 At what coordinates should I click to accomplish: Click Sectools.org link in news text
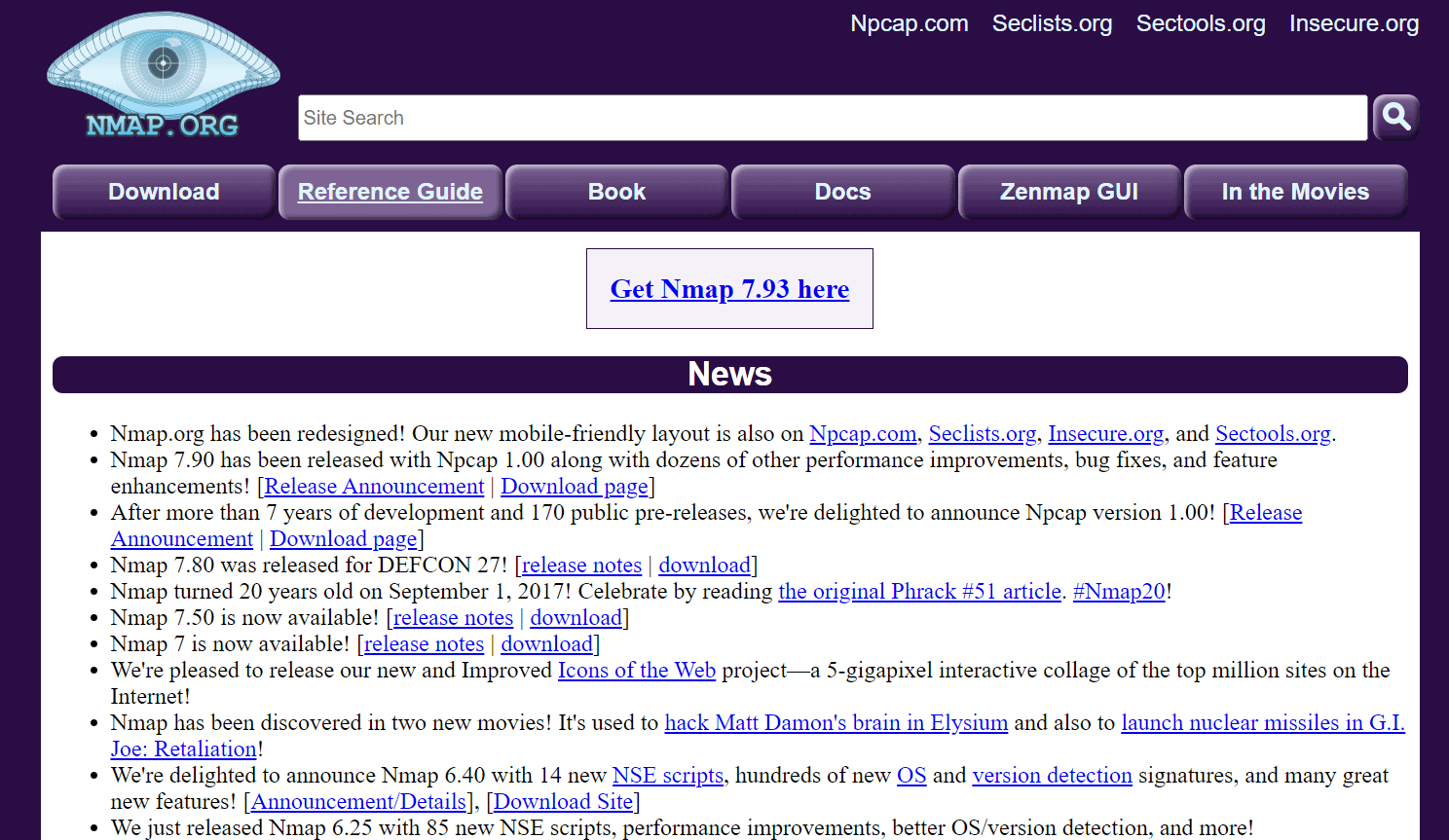pyautogui.click(x=1273, y=433)
